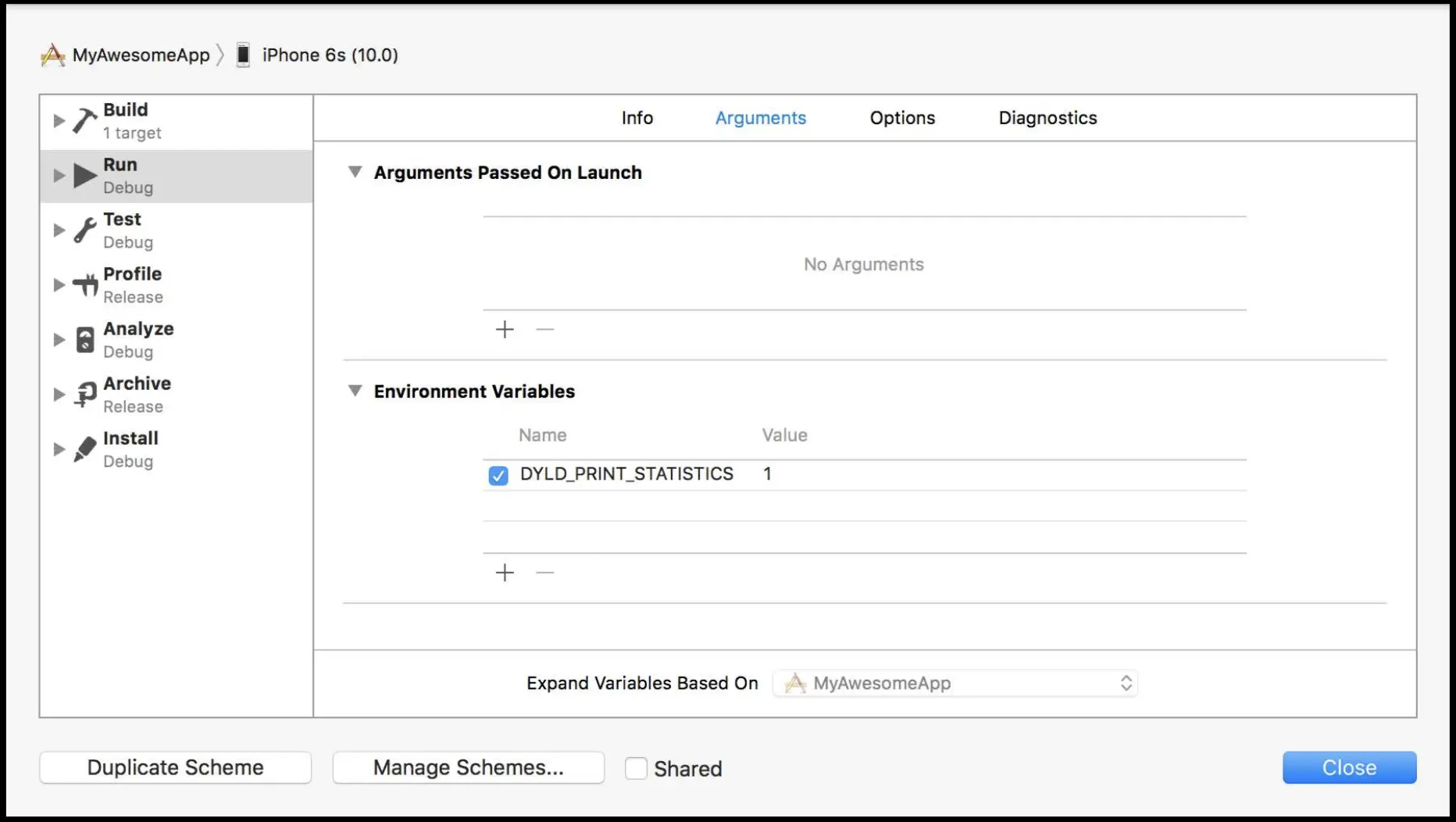Select the Profile action row label
Screen dimensions: 1456x822
(133, 274)
